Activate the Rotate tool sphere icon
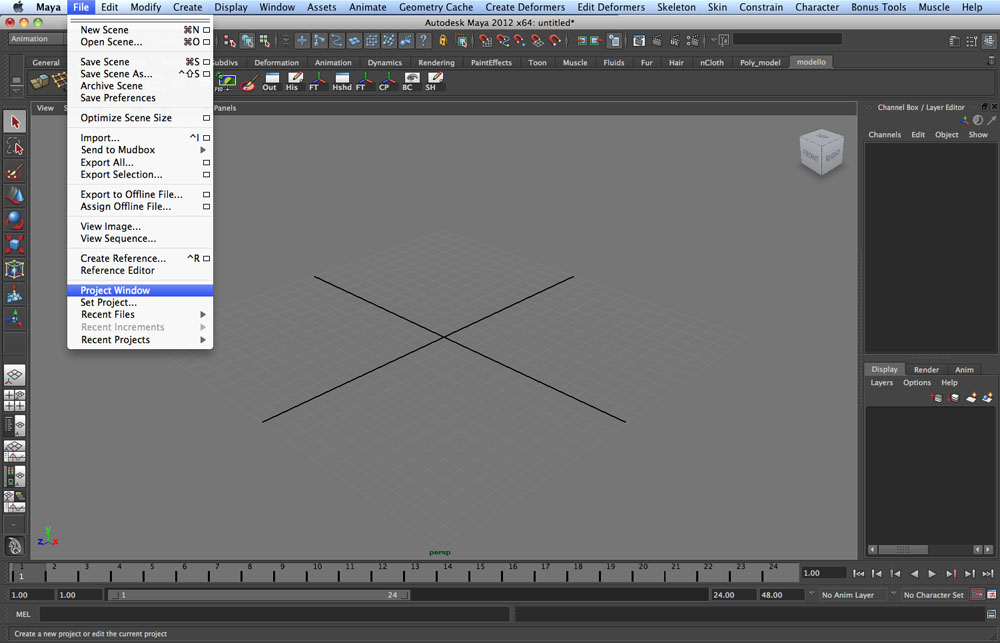The image size is (1000, 643). click(15, 220)
